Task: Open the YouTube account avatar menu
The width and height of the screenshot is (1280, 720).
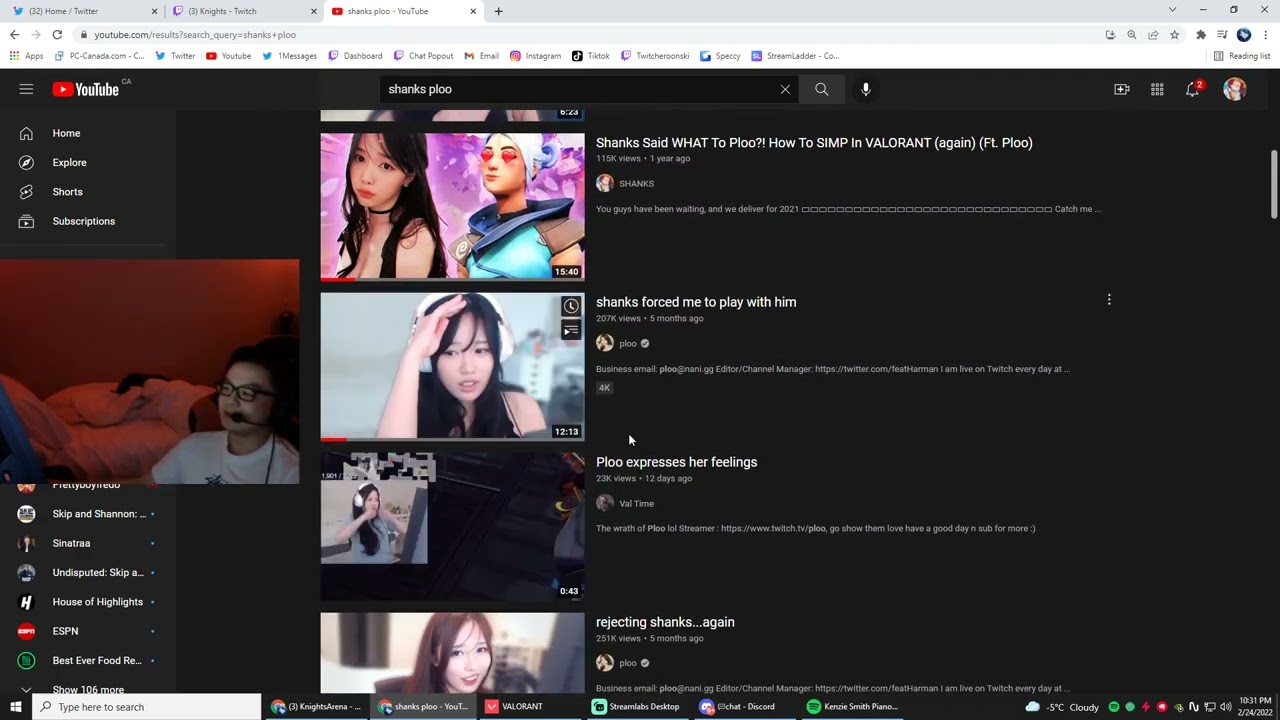Action: [1235, 89]
